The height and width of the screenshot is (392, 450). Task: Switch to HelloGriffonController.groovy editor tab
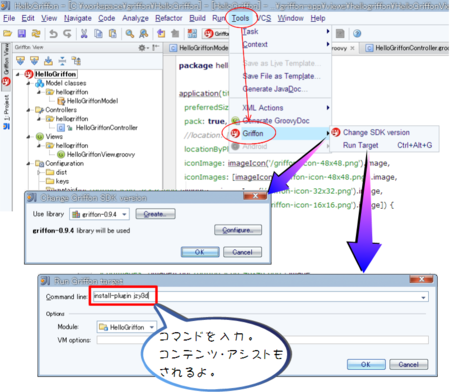point(408,48)
